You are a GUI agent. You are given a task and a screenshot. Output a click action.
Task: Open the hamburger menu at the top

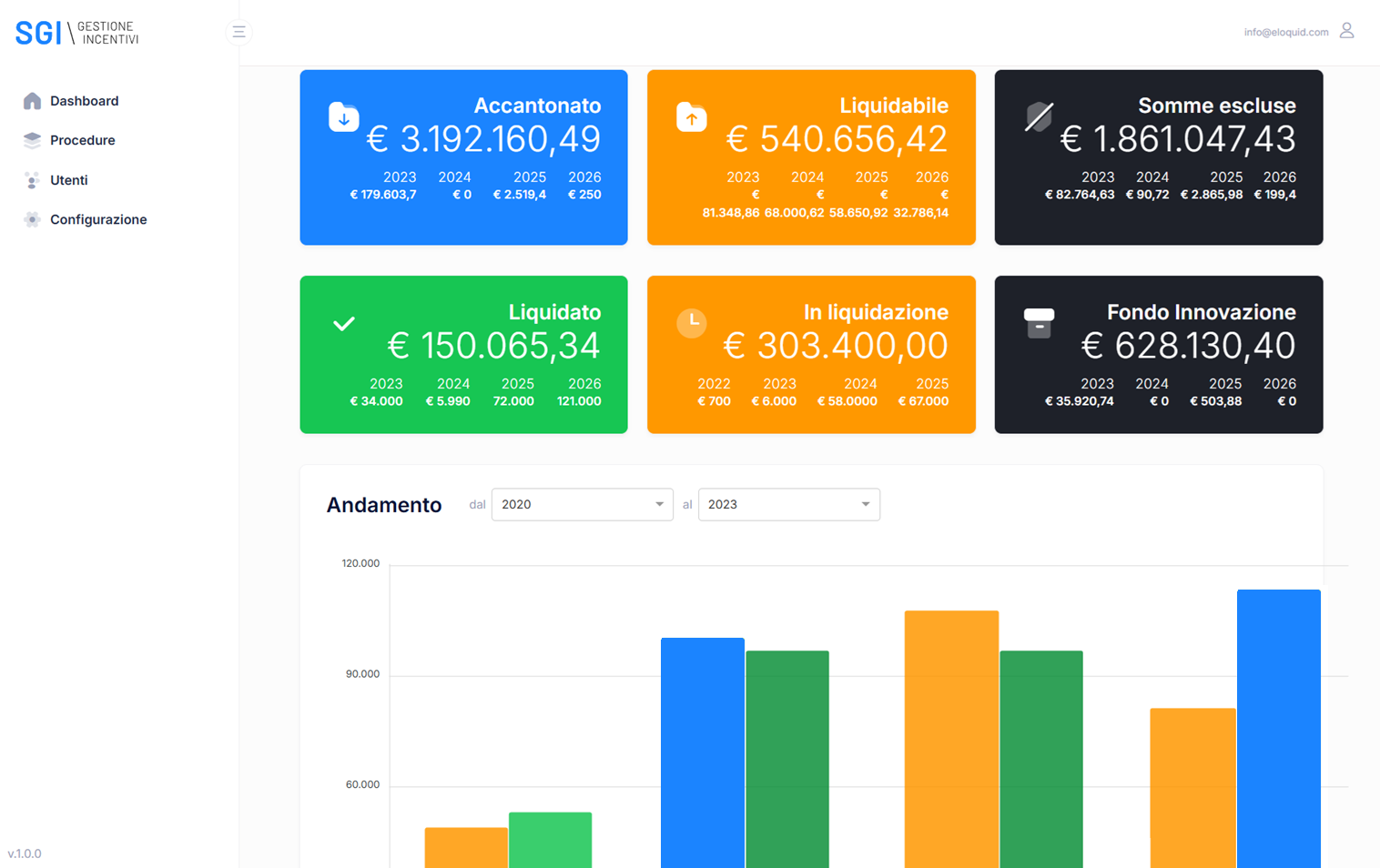pyautogui.click(x=238, y=31)
